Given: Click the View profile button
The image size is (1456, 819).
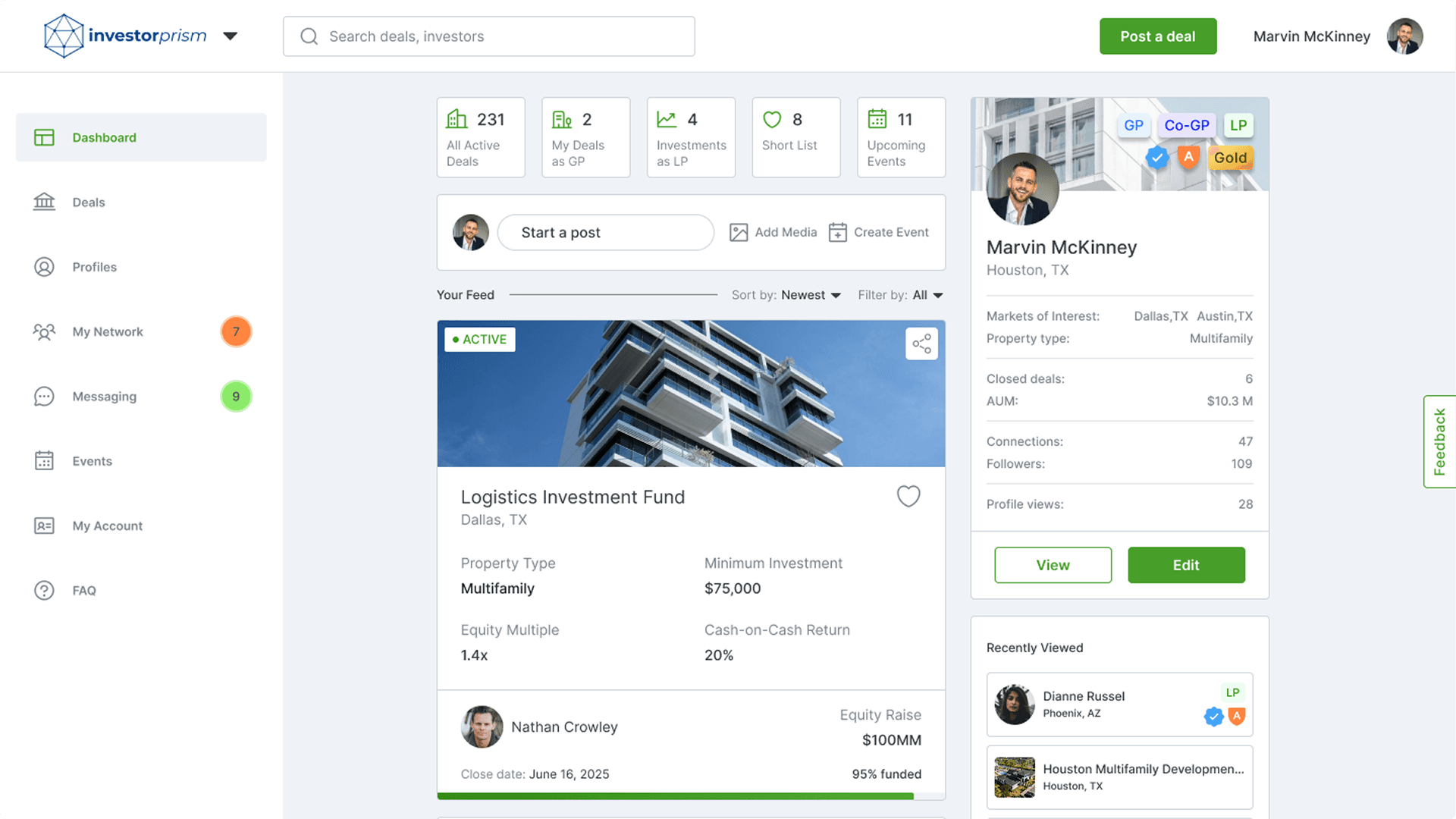Looking at the screenshot, I should pos(1053,565).
